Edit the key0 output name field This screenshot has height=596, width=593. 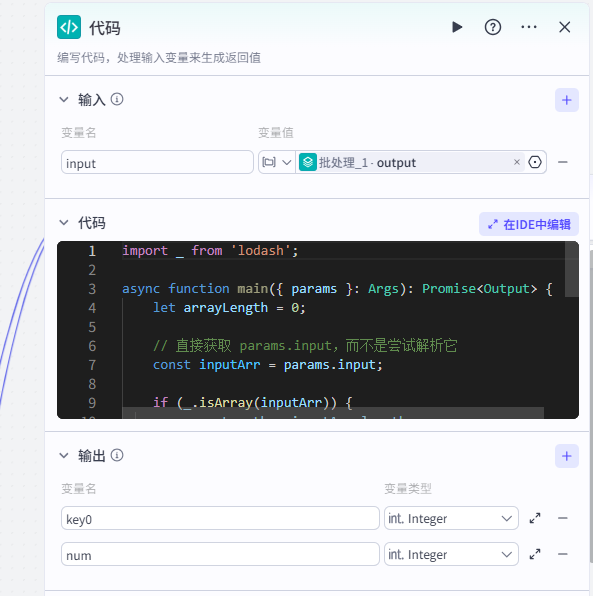click(220, 518)
